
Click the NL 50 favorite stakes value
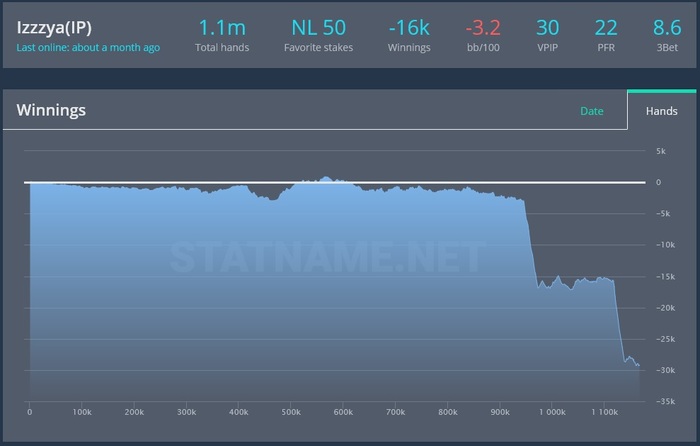[318, 28]
